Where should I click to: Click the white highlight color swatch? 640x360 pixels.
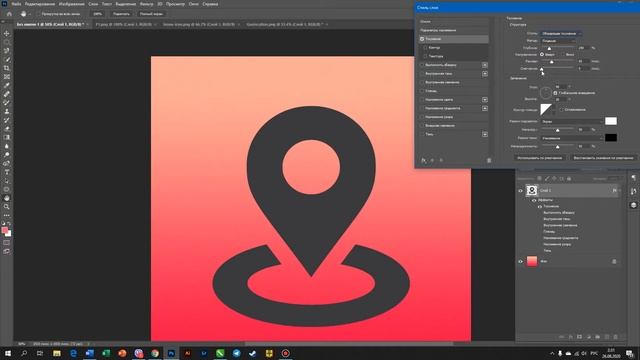click(x=611, y=121)
